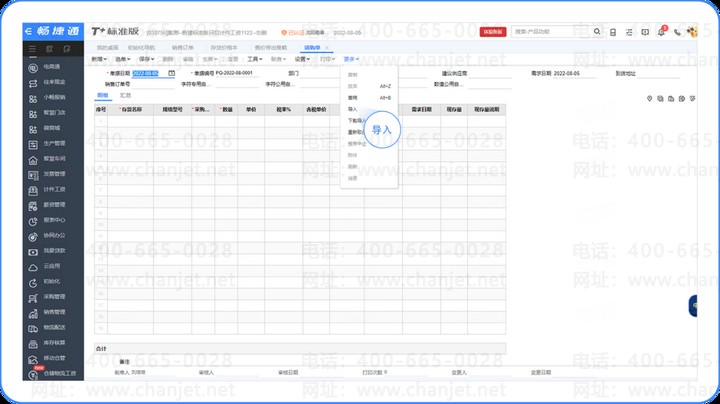The image size is (720, 404).
Task: Click the search magnifier icon
Action: click(597, 32)
